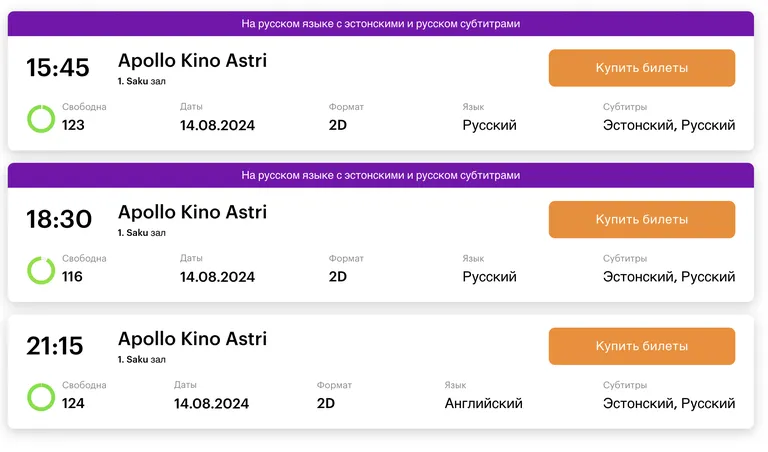
Task: Buy tickets for the 15:45 showing
Action: [x=642, y=68]
